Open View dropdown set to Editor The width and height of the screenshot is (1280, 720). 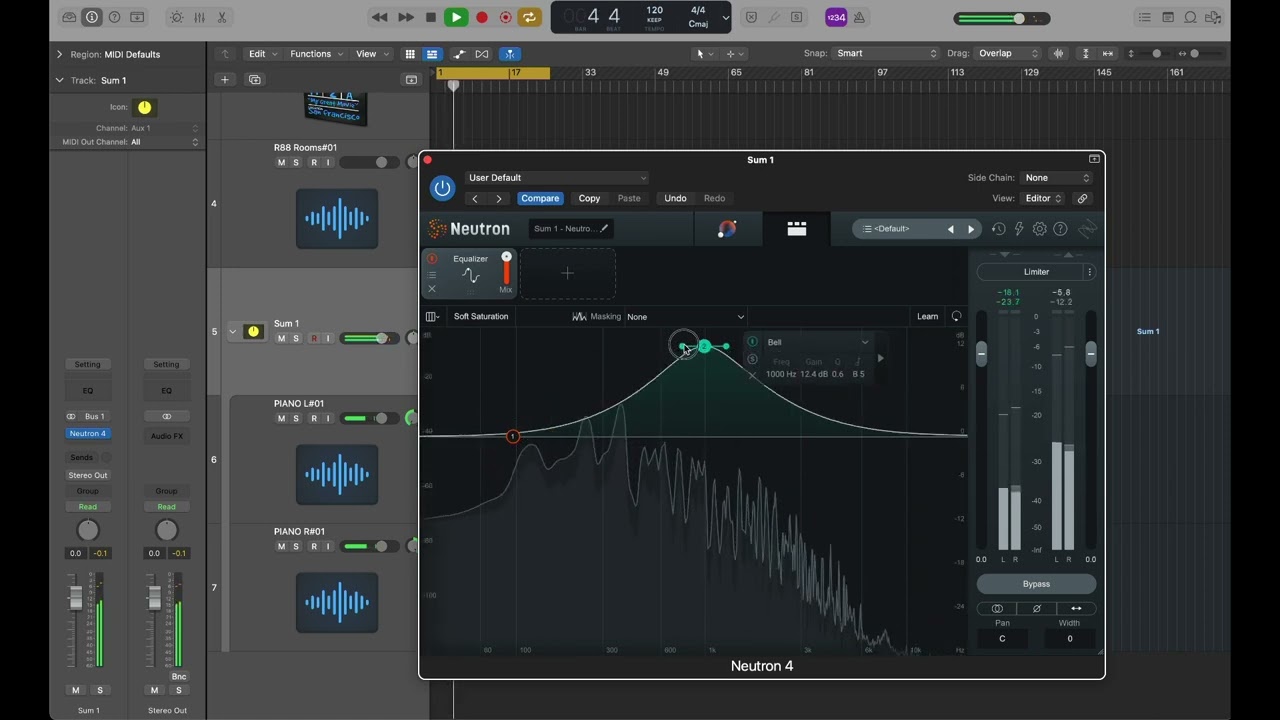coord(1044,198)
